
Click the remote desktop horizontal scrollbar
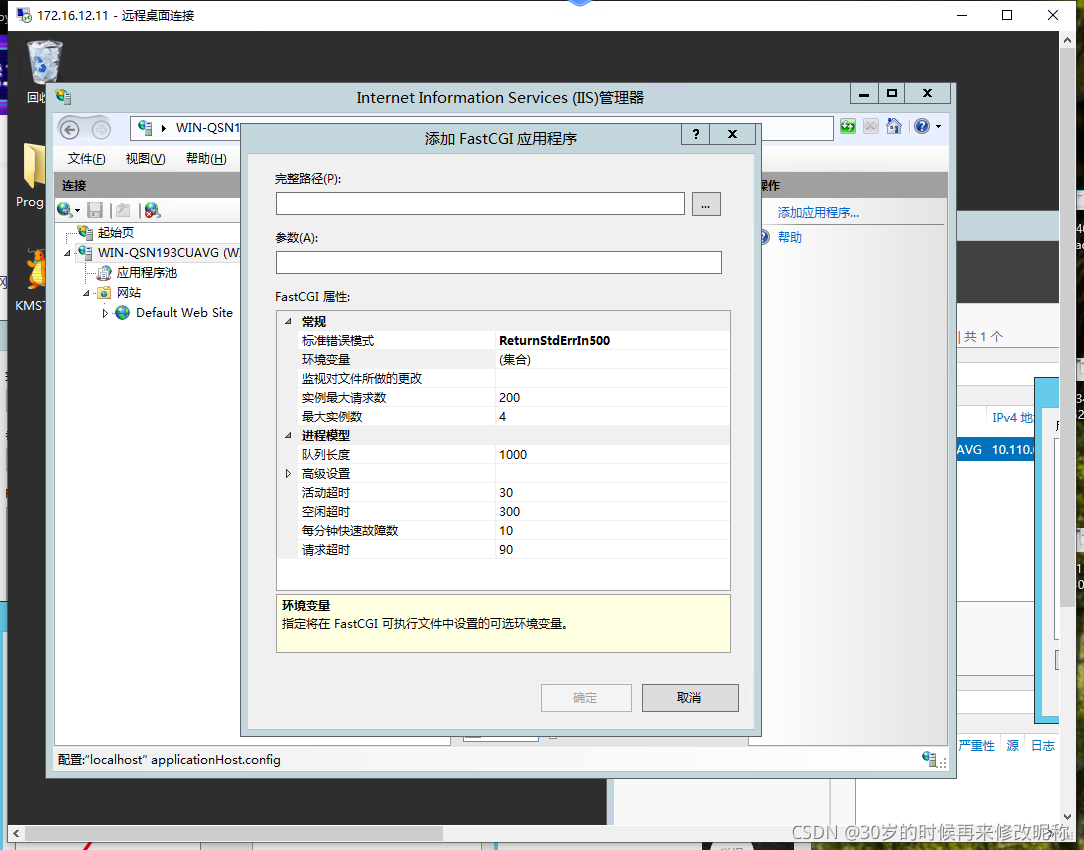[x=233, y=833]
